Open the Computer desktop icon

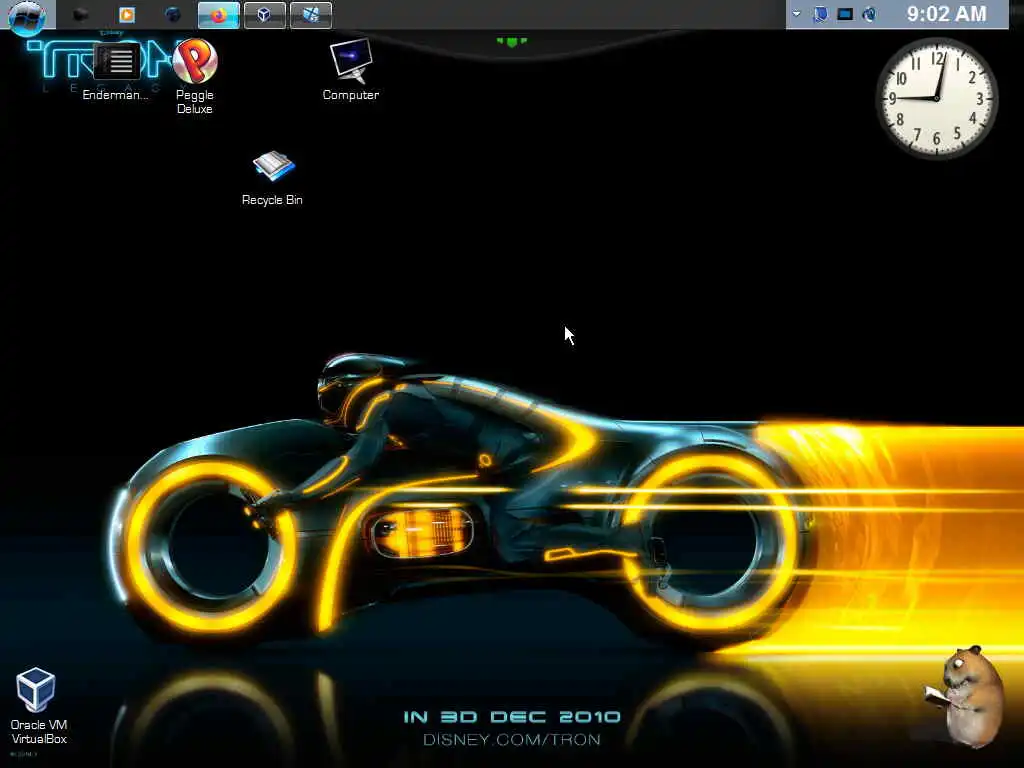[351, 69]
